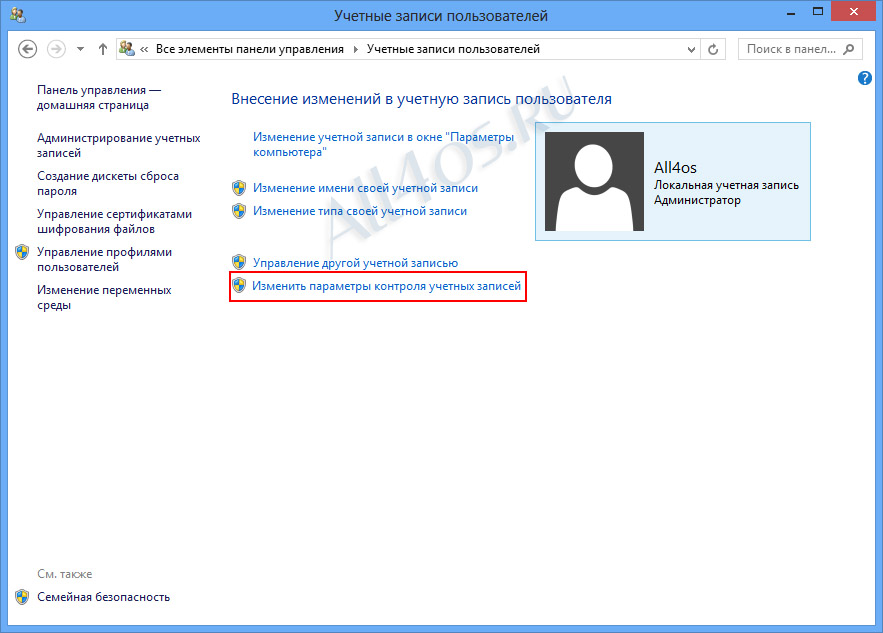Click shield icon beside 'Изменение имени своей учетной записи'
The height and width of the screenshot is (633, 883).
[x=239, y=188]
